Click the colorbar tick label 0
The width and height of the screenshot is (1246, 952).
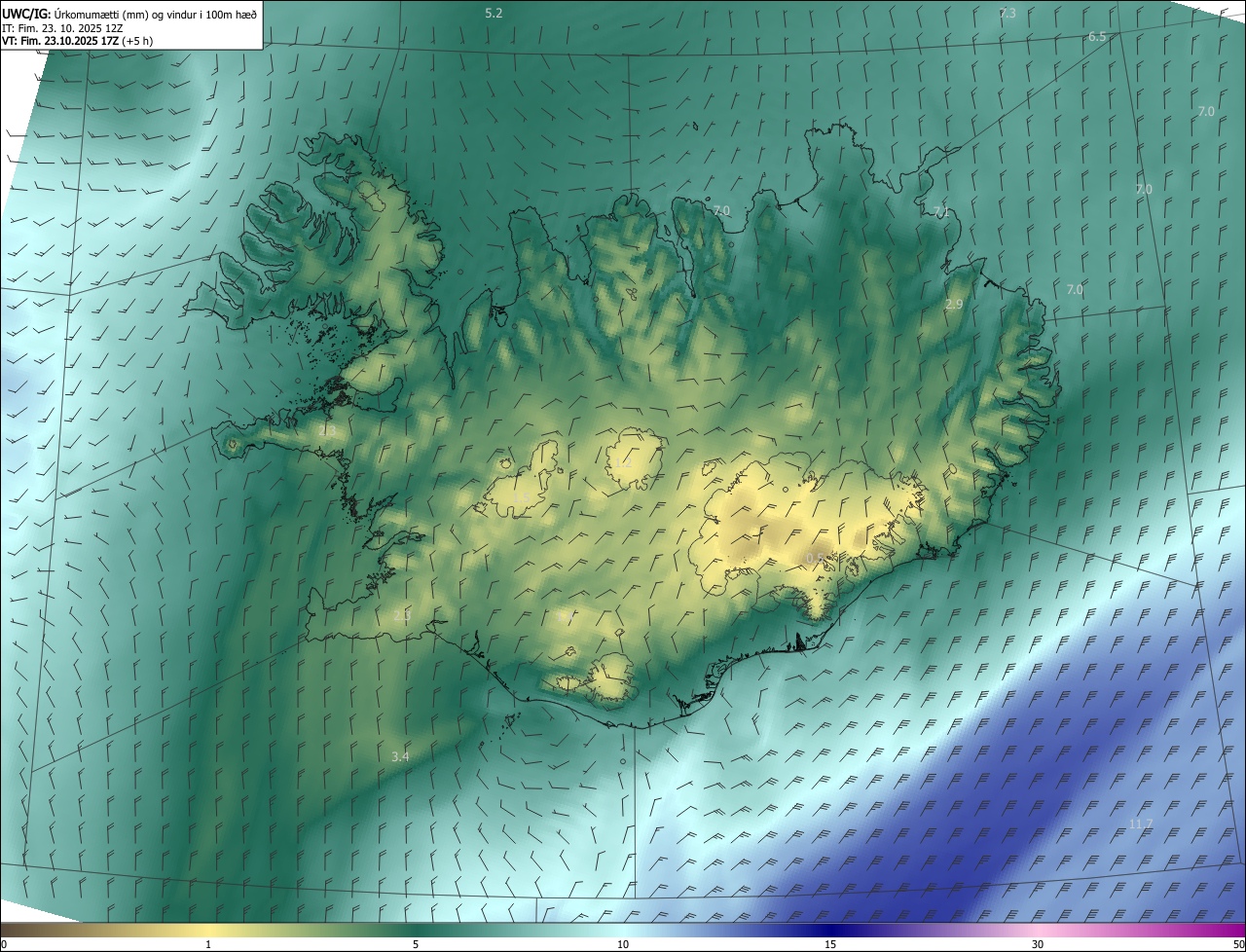pyautogui.click(x=4, y=944)
